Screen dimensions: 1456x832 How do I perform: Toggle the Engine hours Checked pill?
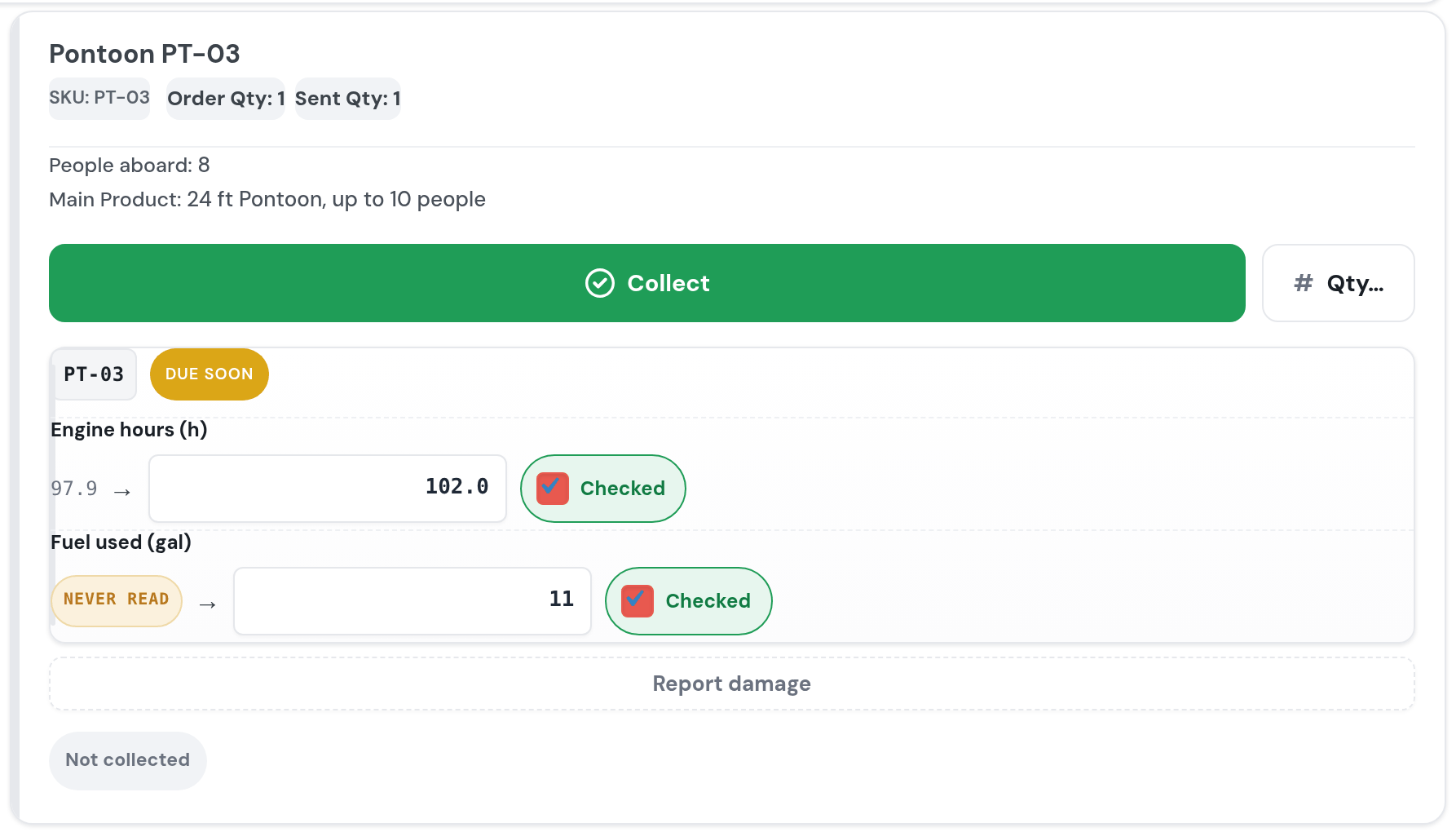(603, 489)
